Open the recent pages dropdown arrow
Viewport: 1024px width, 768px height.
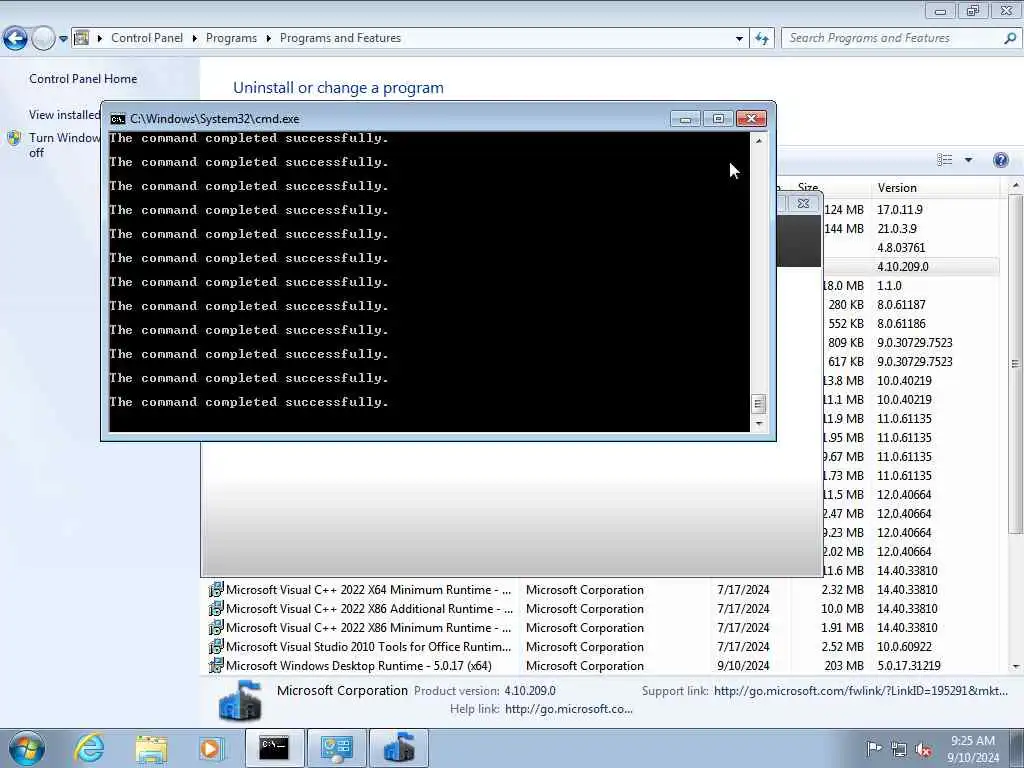[63, 39]
